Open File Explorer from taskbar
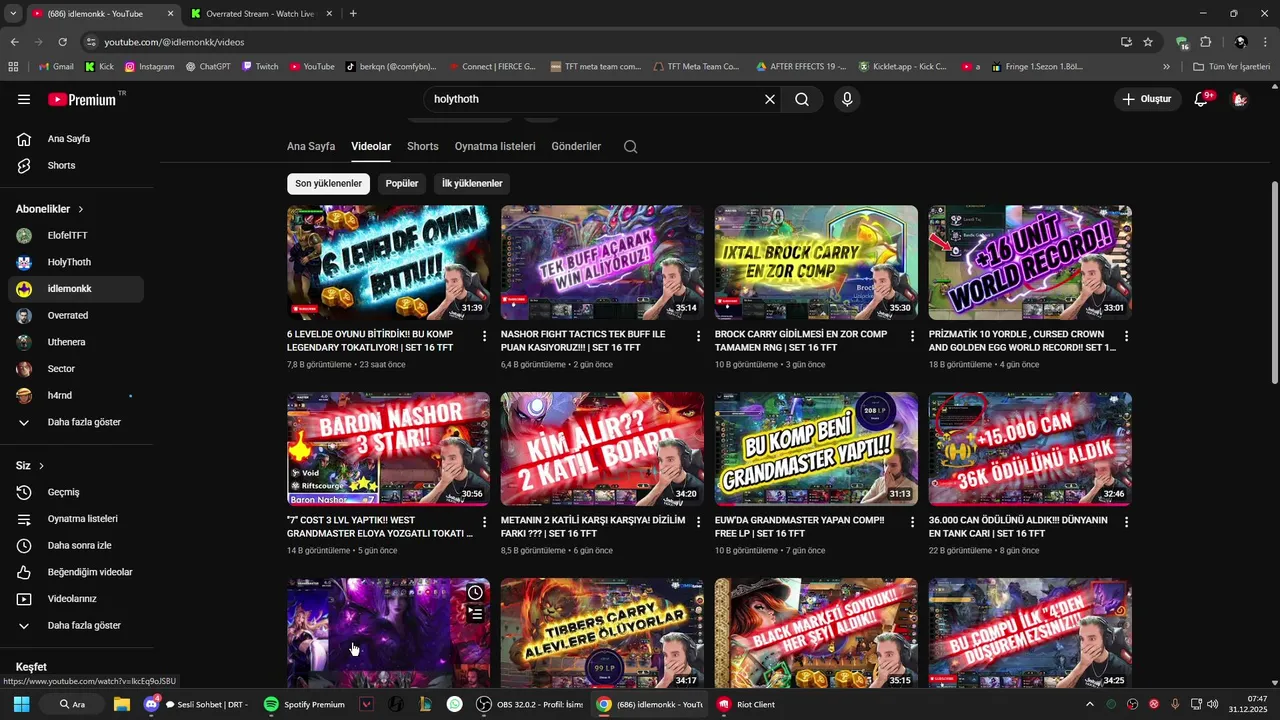 point(122,704)
